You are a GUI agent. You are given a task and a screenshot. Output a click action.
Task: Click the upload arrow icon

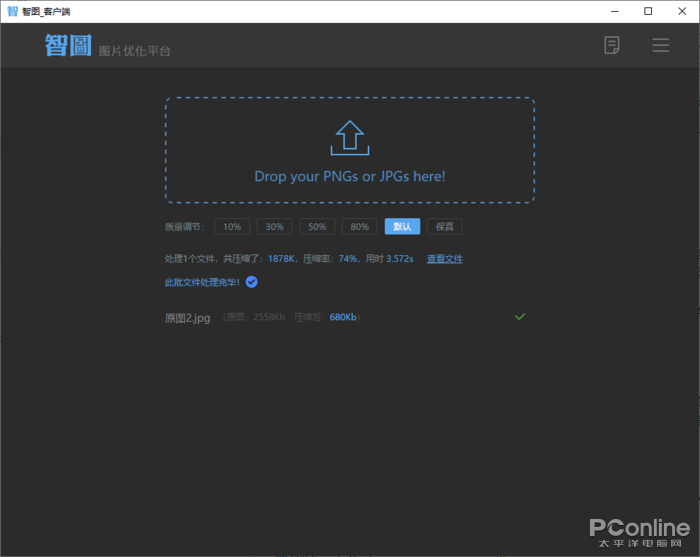click(350, 138)
